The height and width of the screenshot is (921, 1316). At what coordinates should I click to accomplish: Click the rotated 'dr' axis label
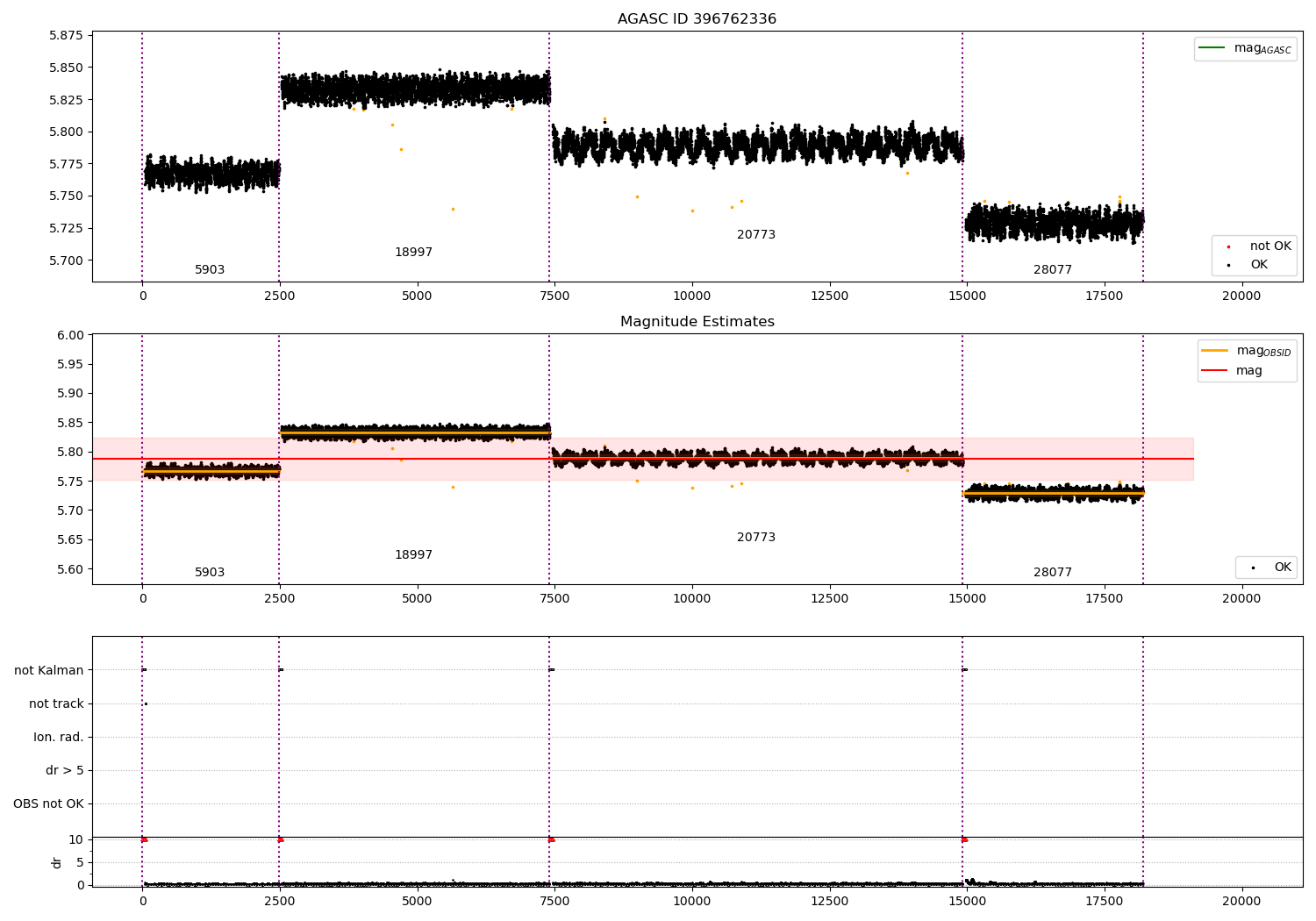click(x=57, y=862)
